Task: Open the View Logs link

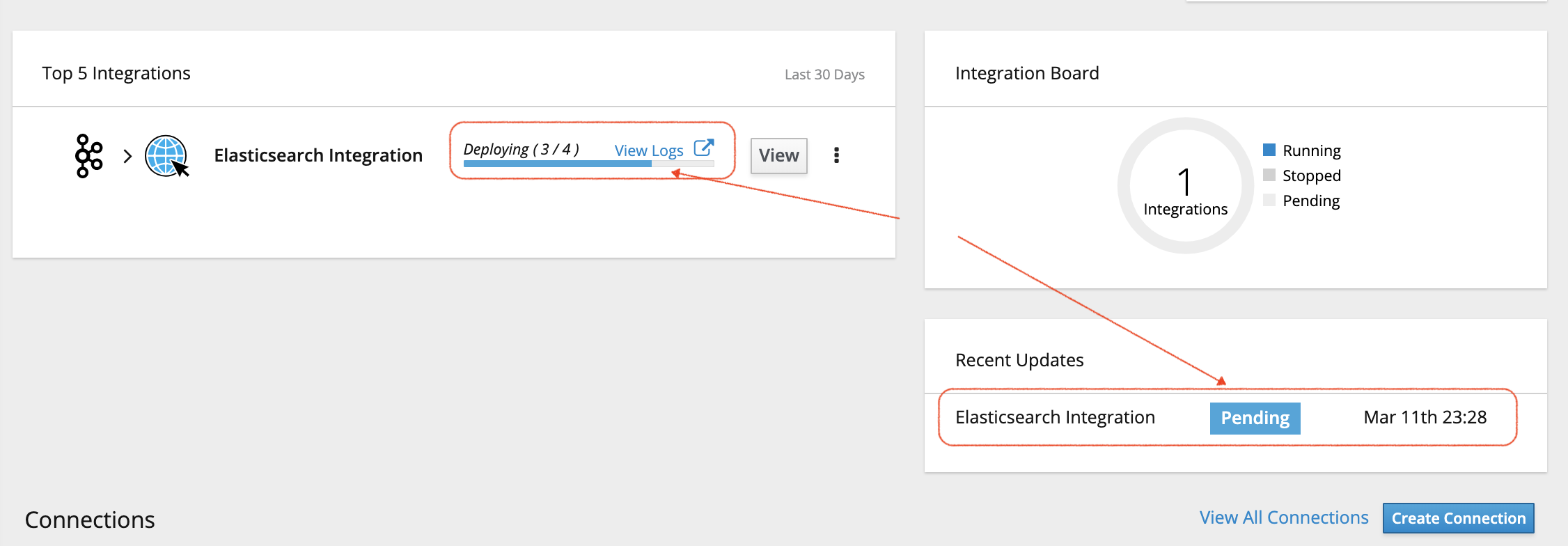Action: pos(649,150)
